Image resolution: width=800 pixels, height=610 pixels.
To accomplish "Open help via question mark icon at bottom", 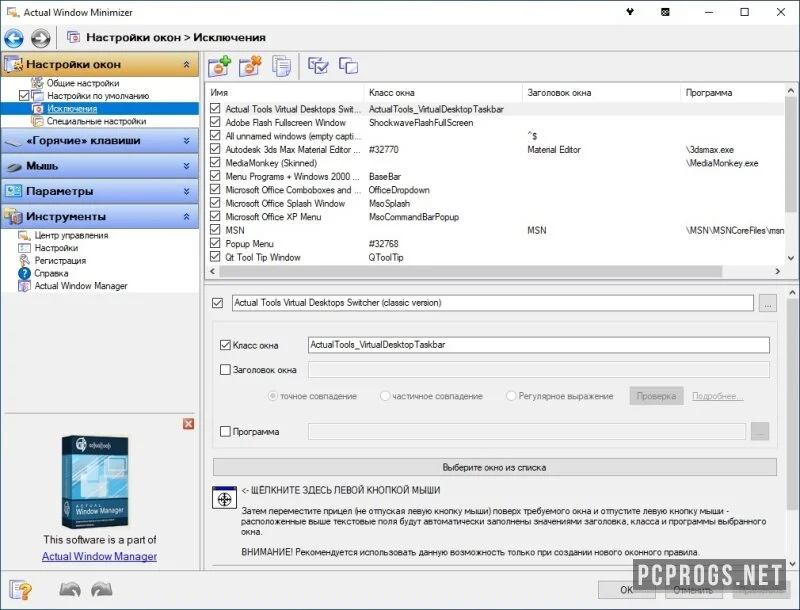I will pos(20,590).
